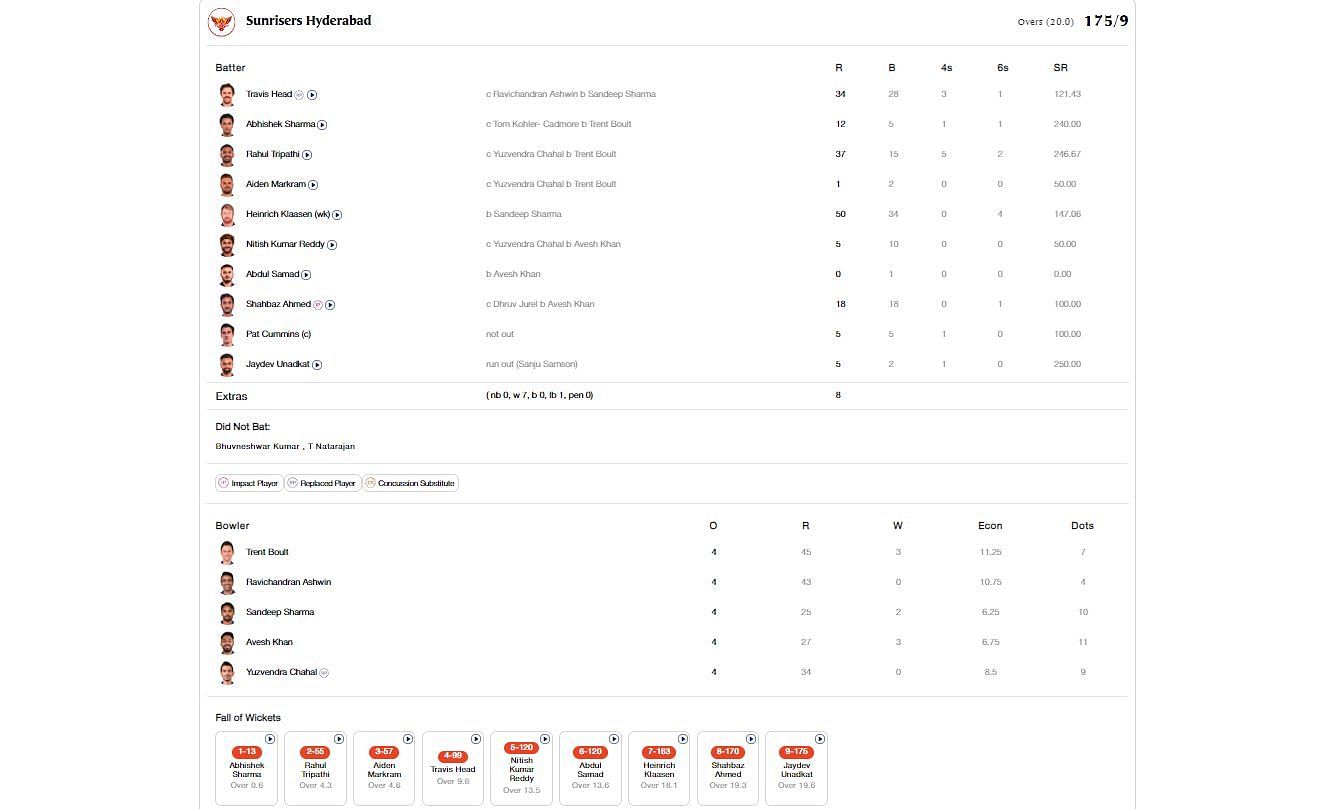Click Nitish Kumar Reddy player avatar
This screenshot has height=809, width=1332.
[x=227, y=245]
